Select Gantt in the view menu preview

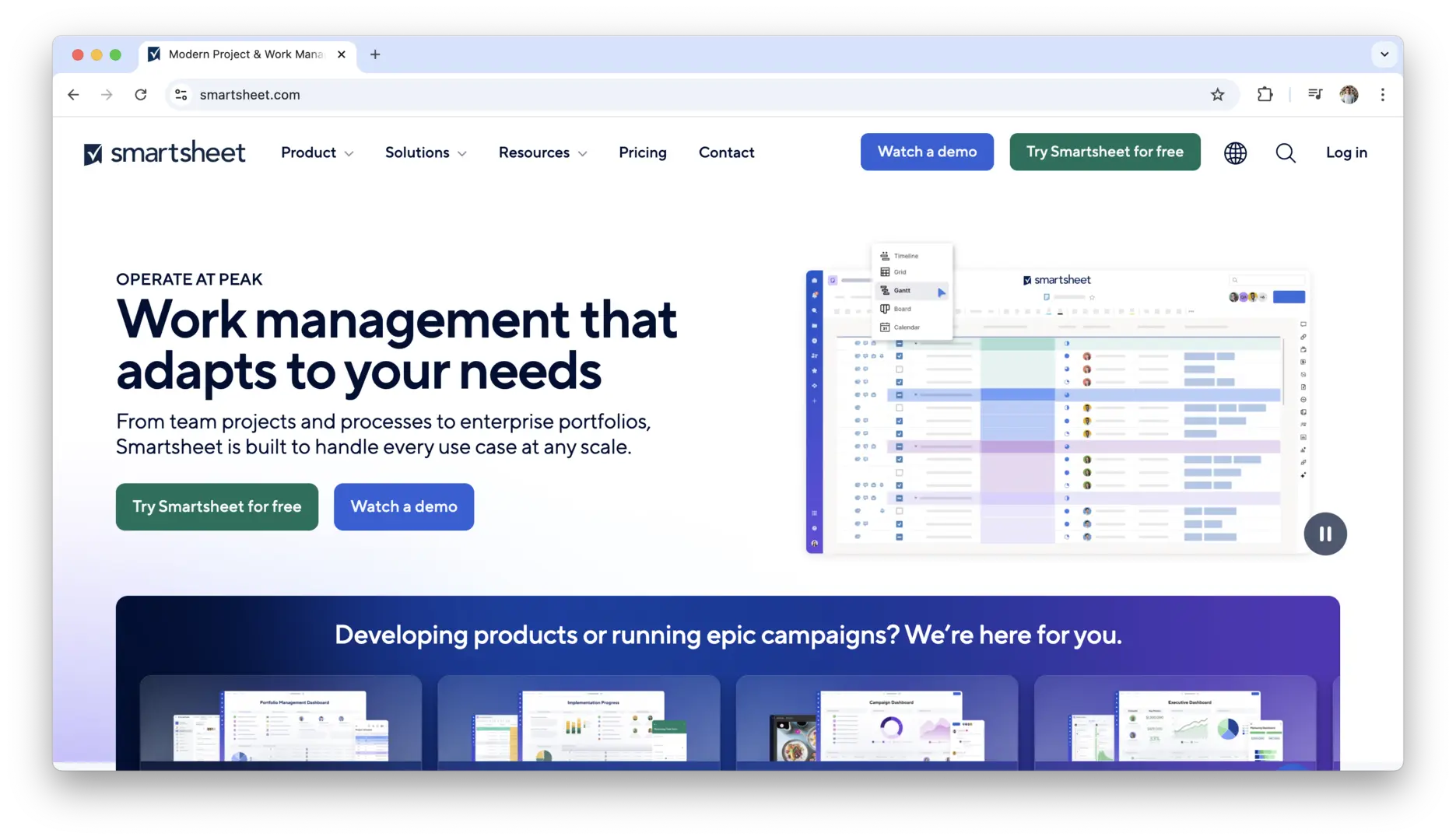point(912,291)
